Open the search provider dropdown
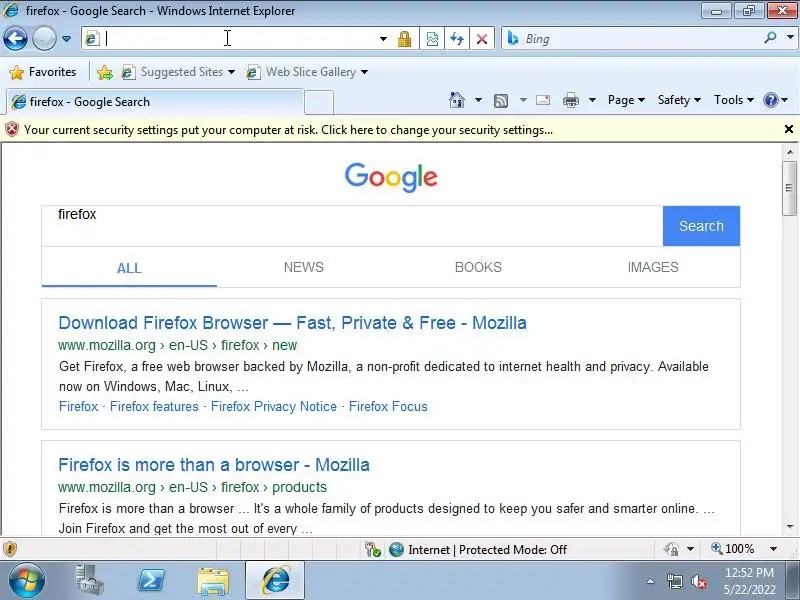 coord(790,38)
